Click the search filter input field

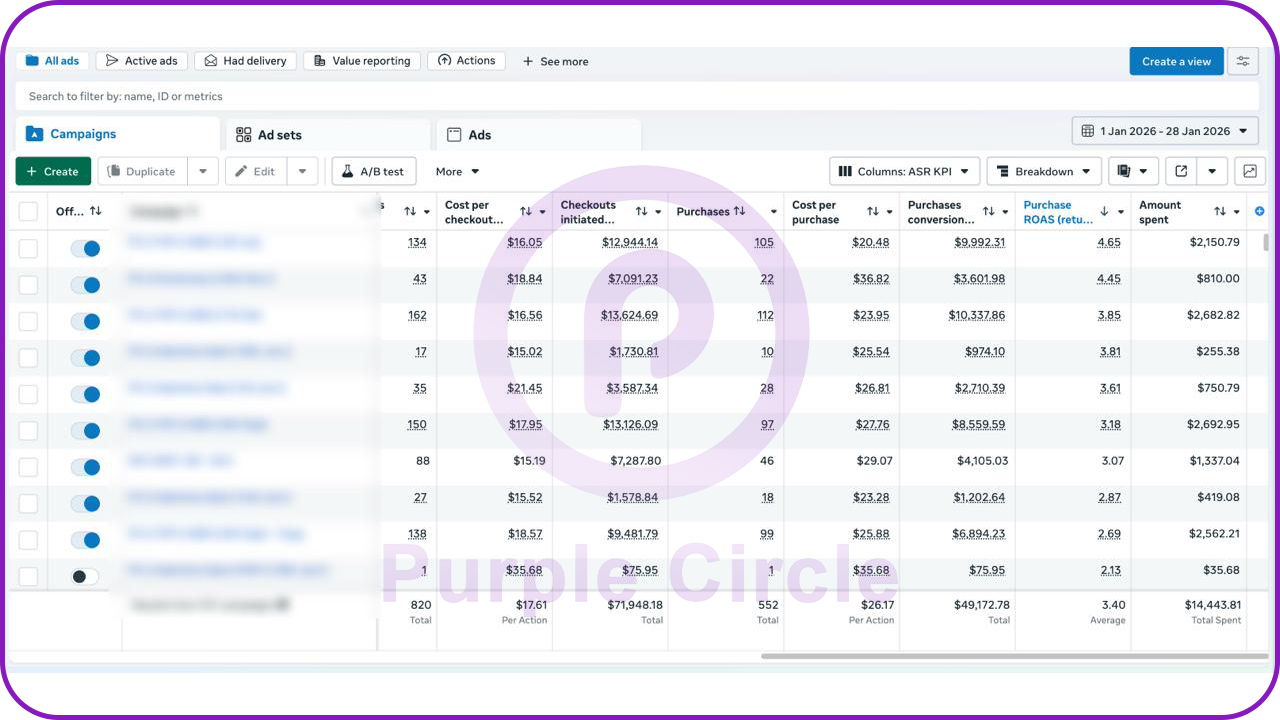point(636,96)
